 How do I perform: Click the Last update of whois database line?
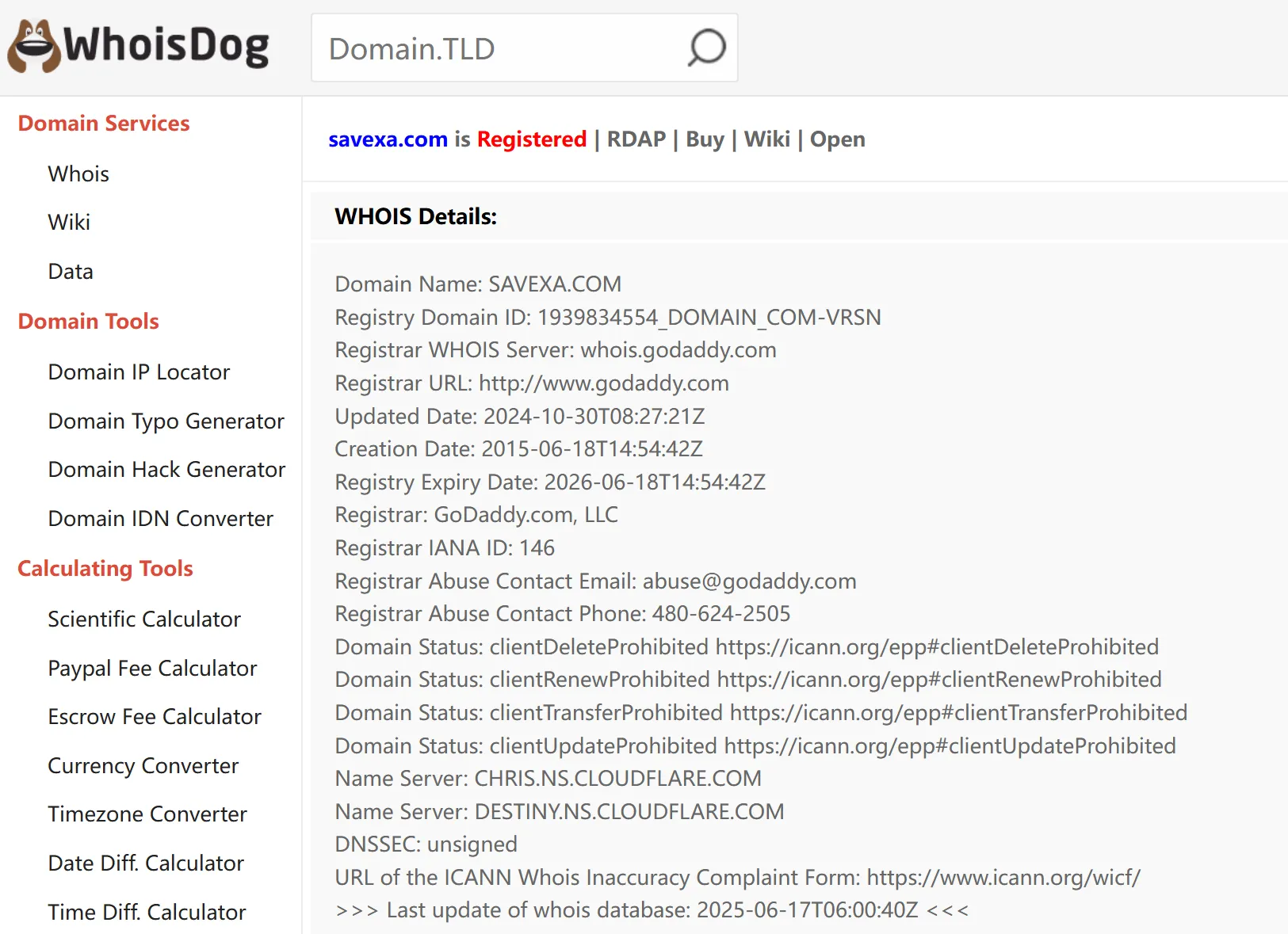(652, 909)
